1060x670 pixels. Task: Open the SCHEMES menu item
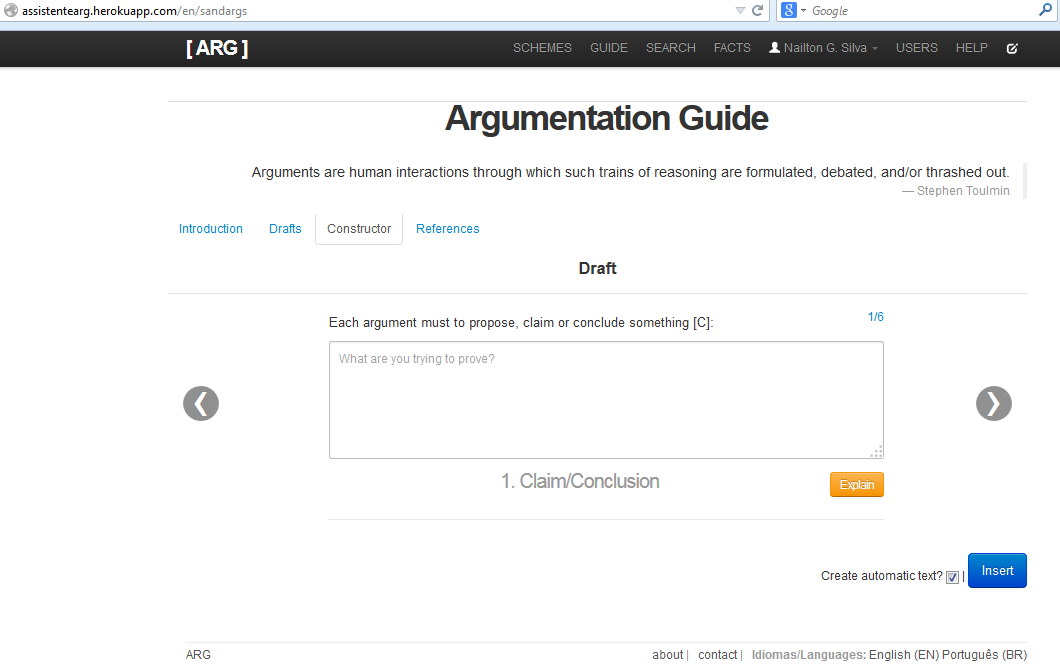(542, 48)
